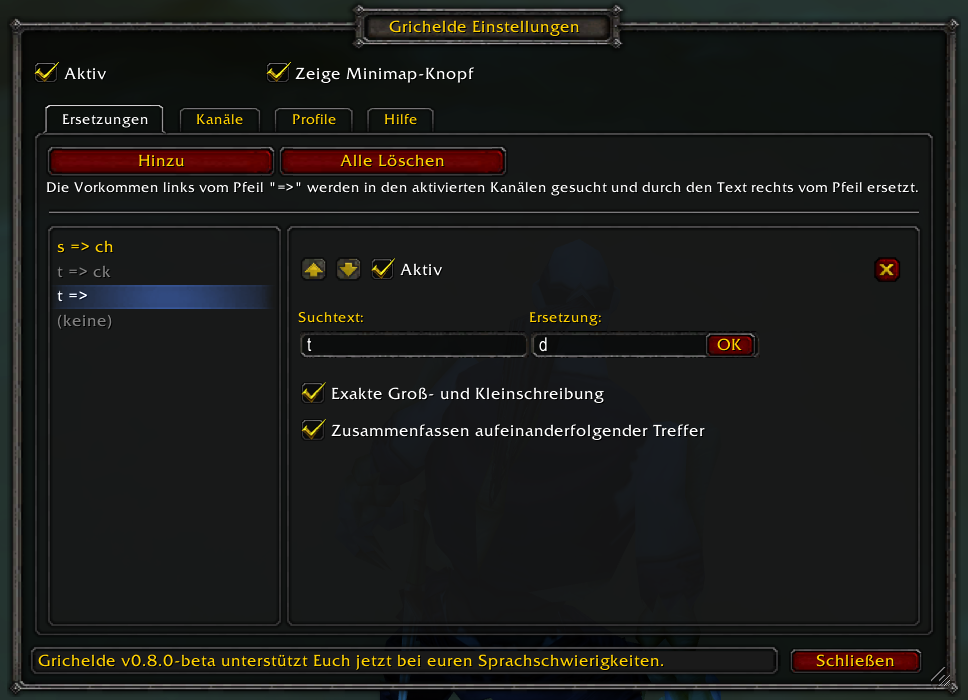Focus the Suchtext input field
Screen dimensions: 968x700
pos(413,344)
